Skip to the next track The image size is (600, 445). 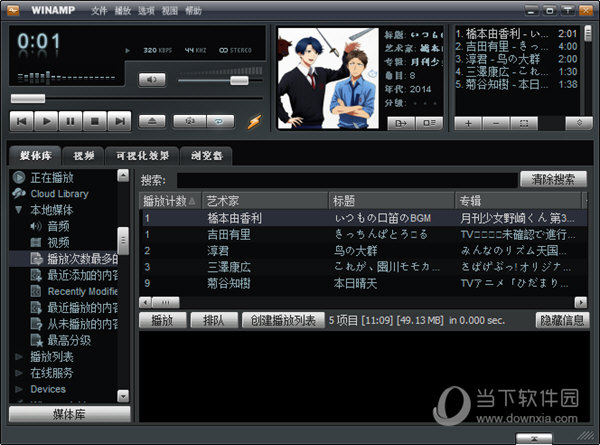pos(119,121)
